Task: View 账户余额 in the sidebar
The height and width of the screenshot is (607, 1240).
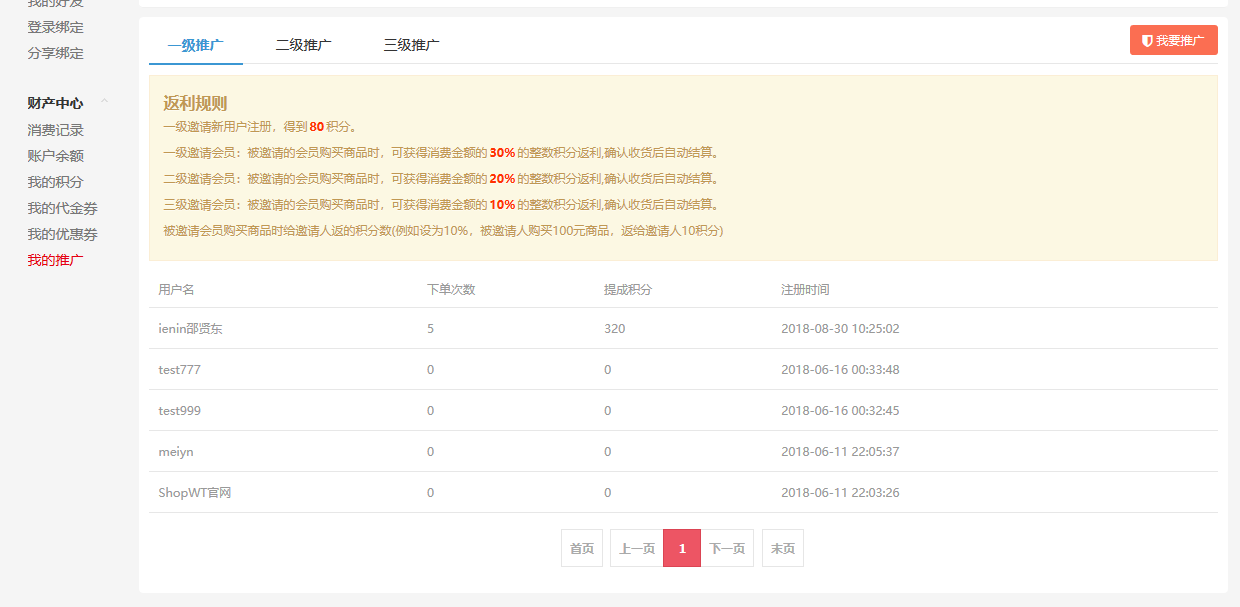Action: point(55,156)
